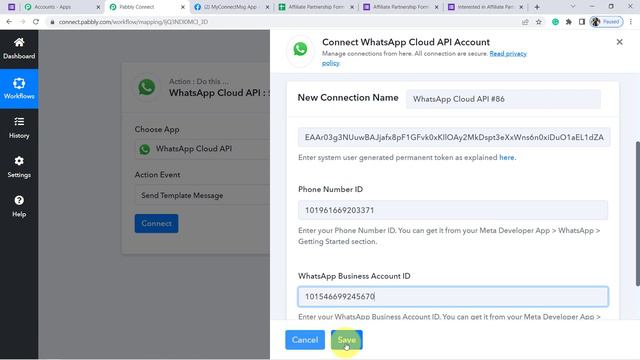This screenshot has height=360, width=640.
Task: Click the 'Action : Do this ...' heading
Action: click(199, 81)
